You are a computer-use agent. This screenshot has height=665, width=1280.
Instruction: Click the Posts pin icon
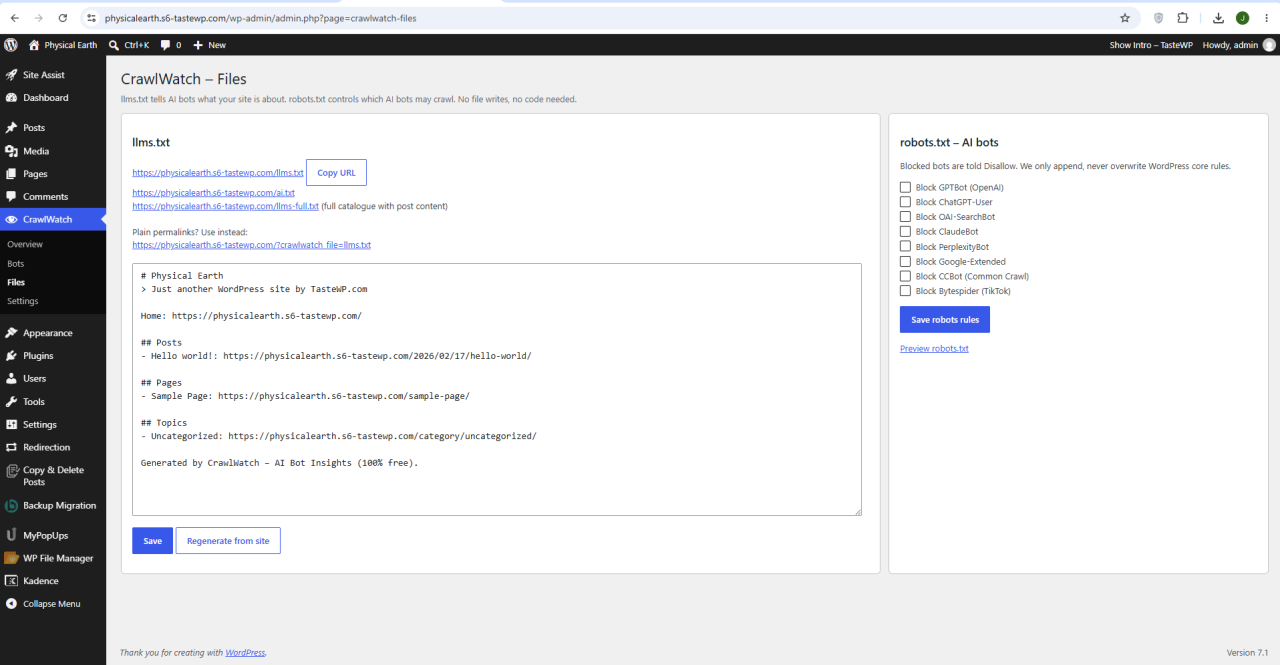point(11,128)
